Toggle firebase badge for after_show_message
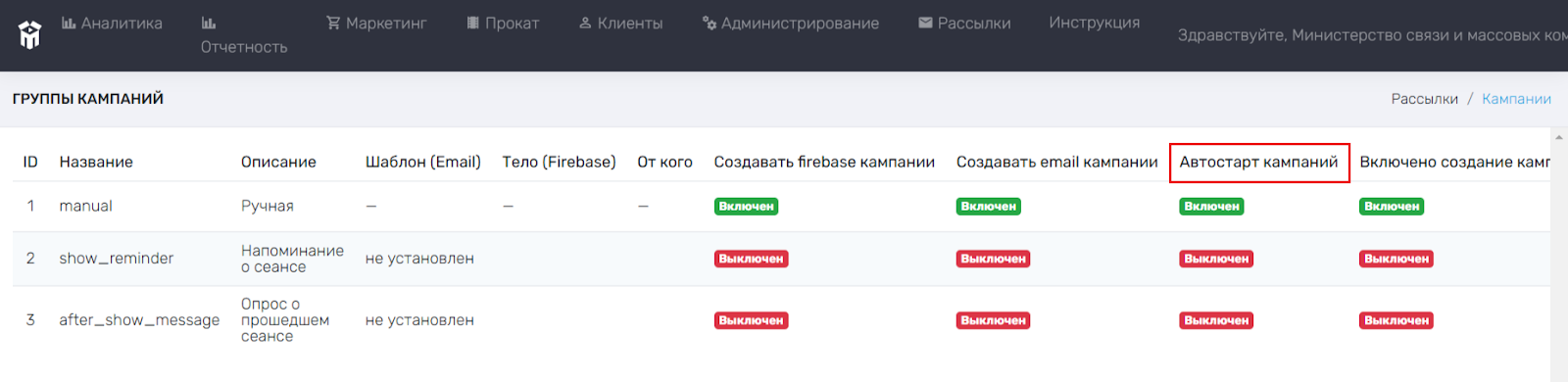 click(751, 320)
